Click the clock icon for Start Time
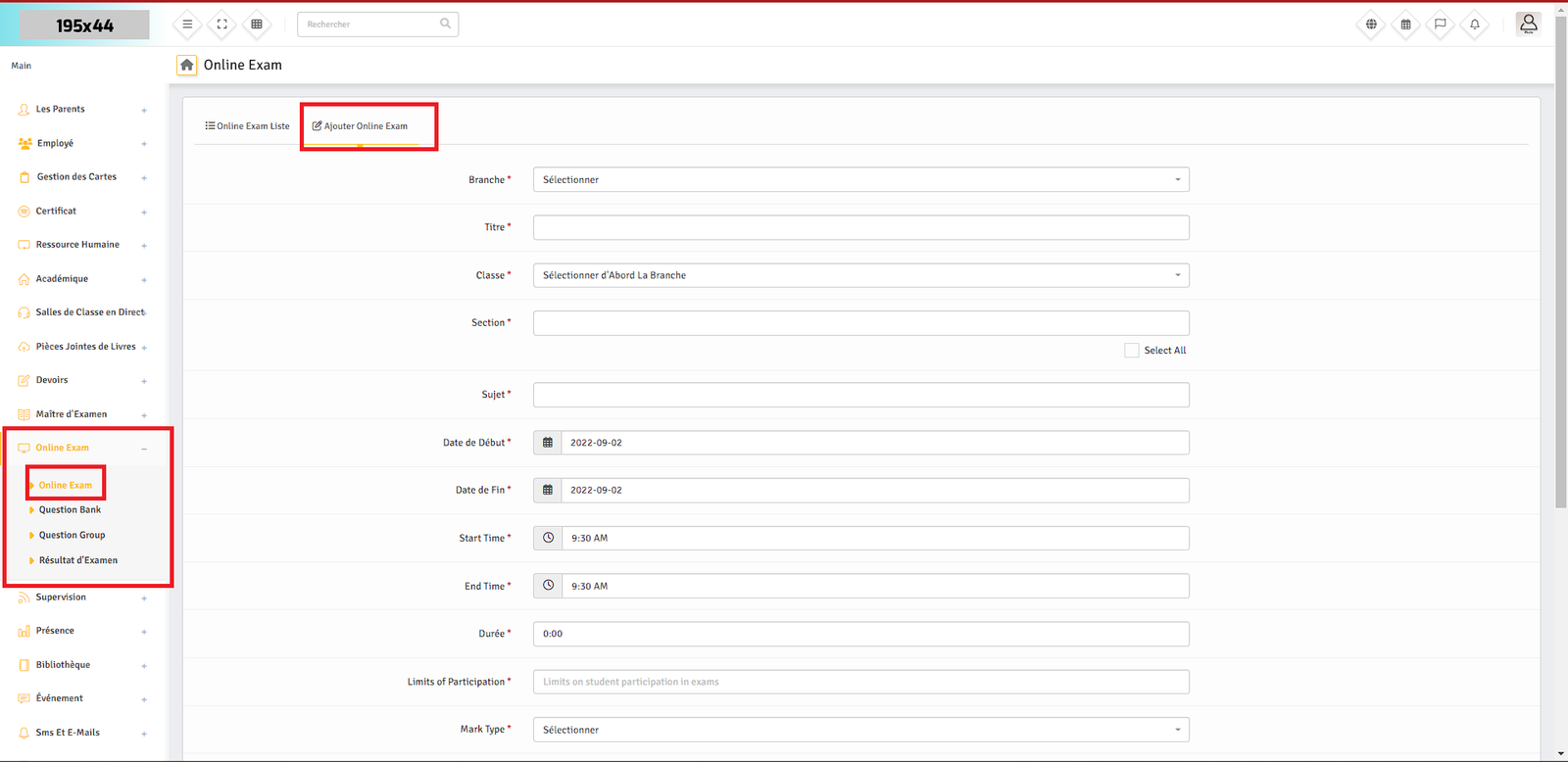The image size is (1568, 762). 548,538
